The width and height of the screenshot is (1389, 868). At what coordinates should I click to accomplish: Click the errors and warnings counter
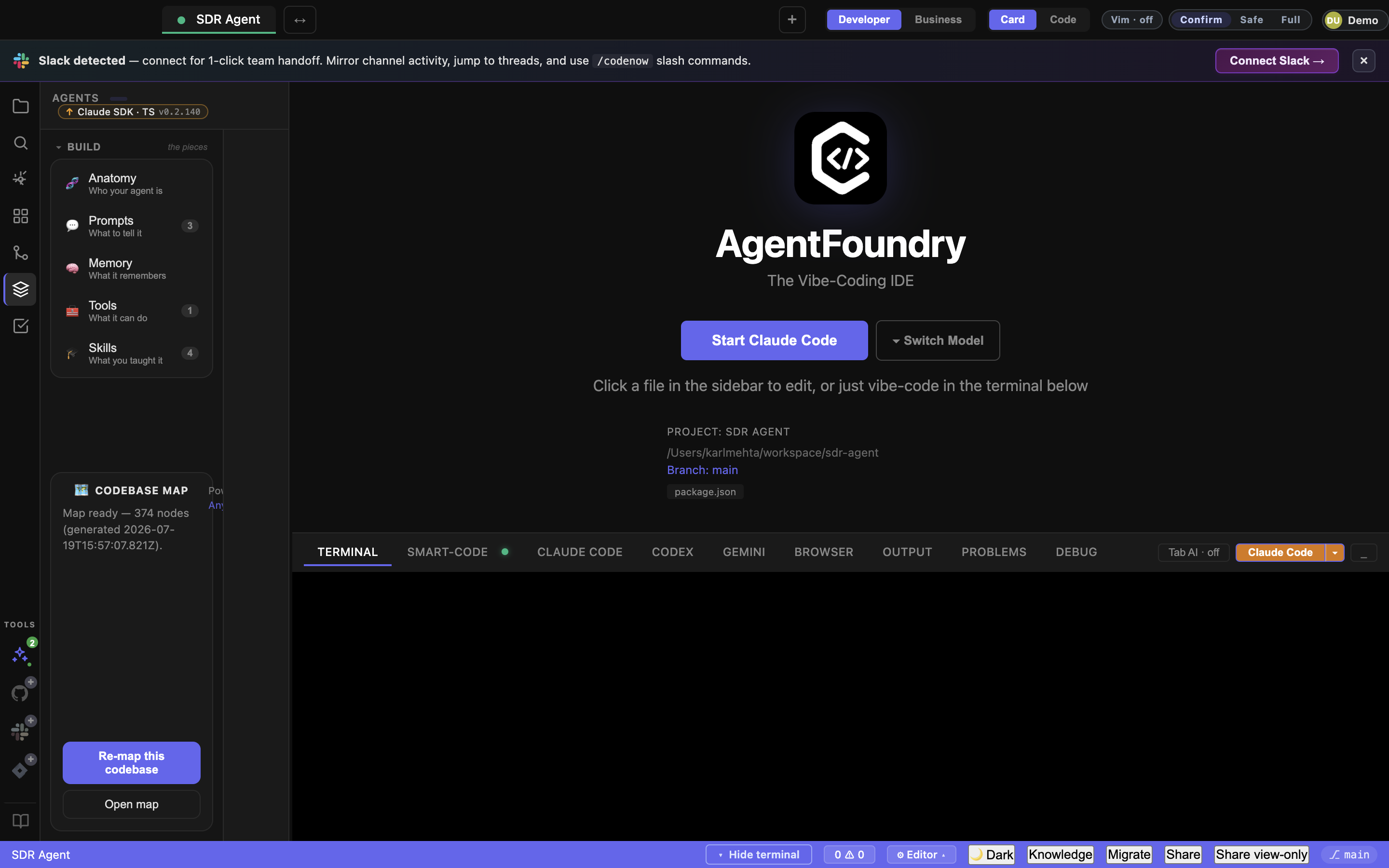[849, 855]
